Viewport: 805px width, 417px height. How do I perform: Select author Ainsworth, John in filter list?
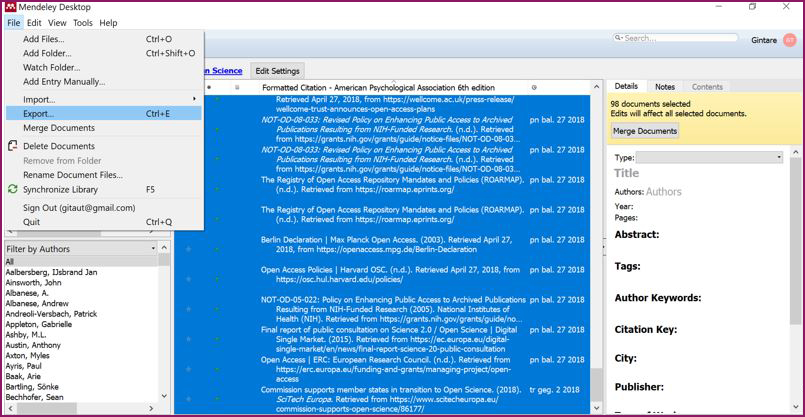point(33,283)
